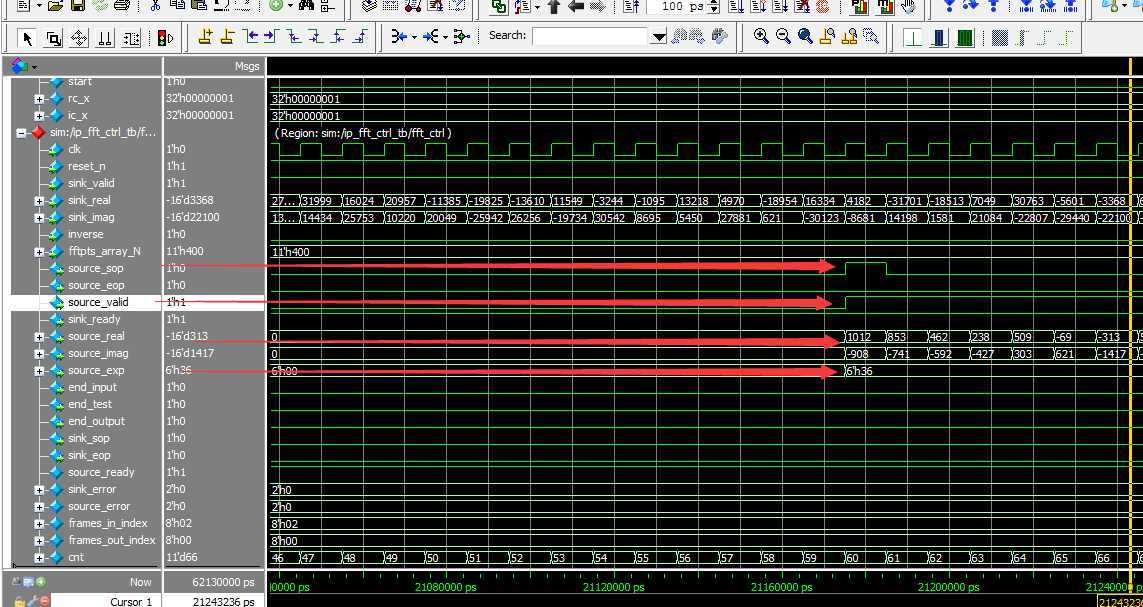Expand the sink_imag signal bus
Viewport: 1143px width, 607px height.
coord(39,218)
